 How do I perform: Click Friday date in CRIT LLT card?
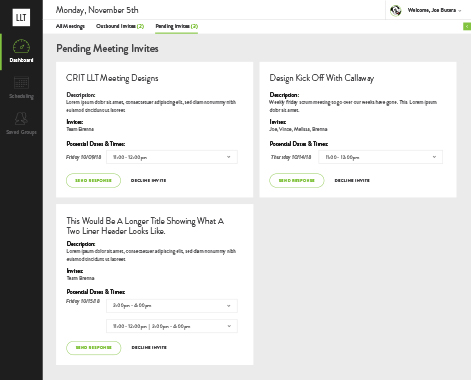pos(83,157)
